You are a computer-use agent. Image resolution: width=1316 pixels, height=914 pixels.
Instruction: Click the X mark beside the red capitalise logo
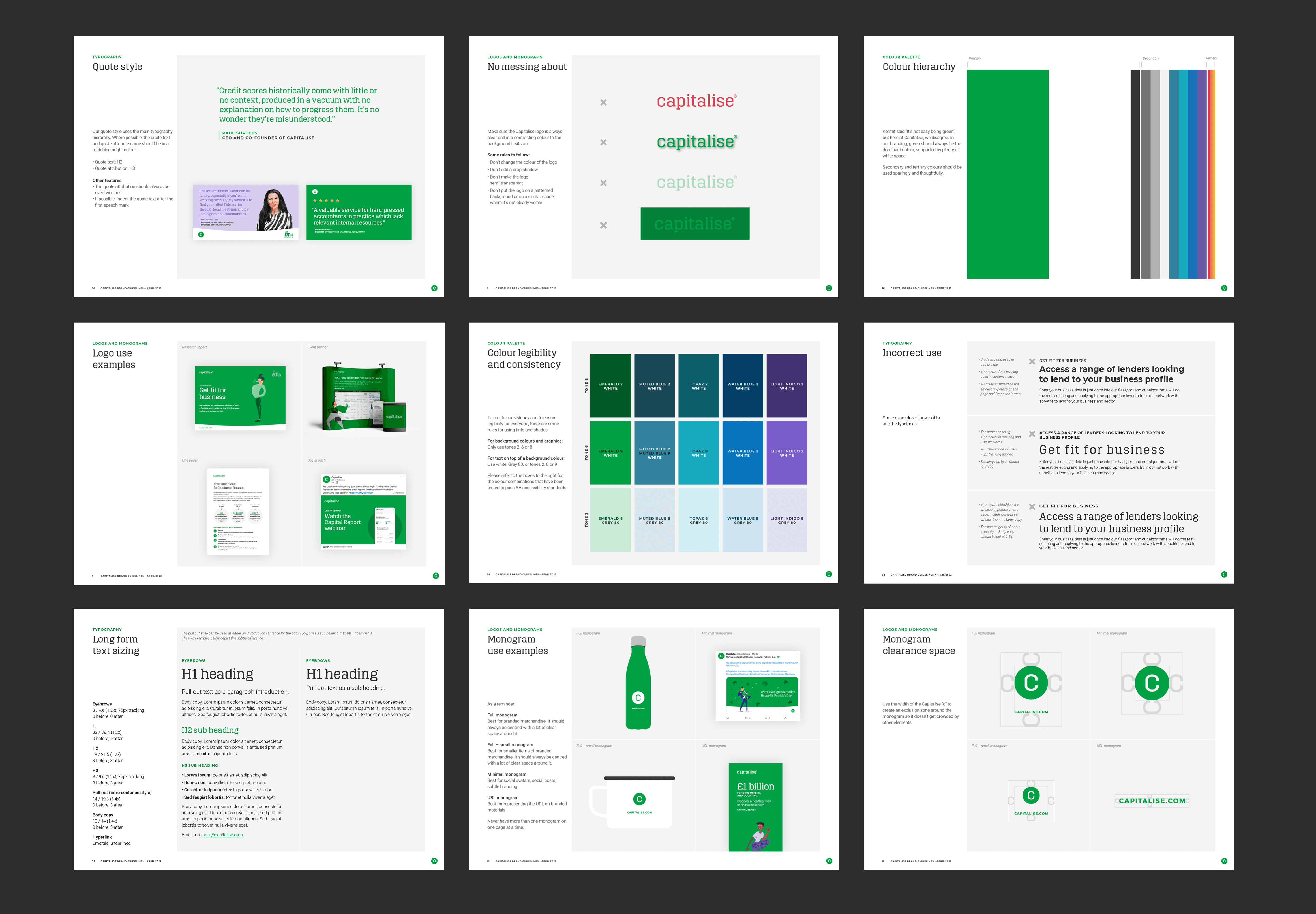[x=603, y=102]
